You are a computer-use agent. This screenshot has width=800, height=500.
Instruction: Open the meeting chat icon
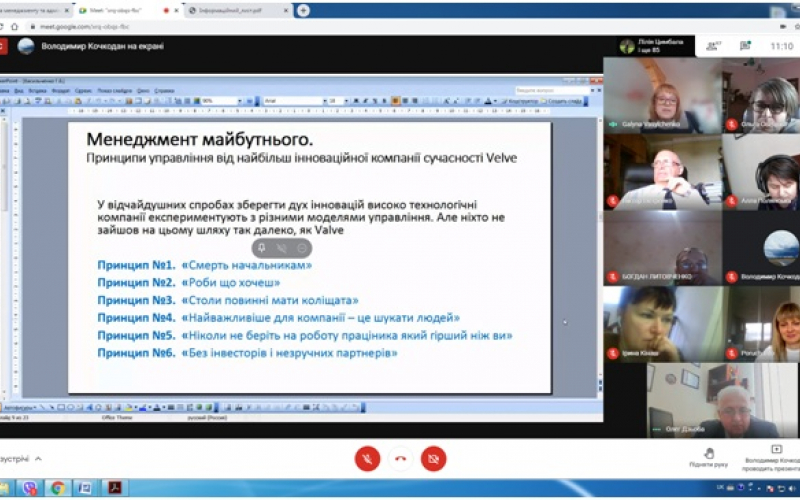click(x=745, y=46)
